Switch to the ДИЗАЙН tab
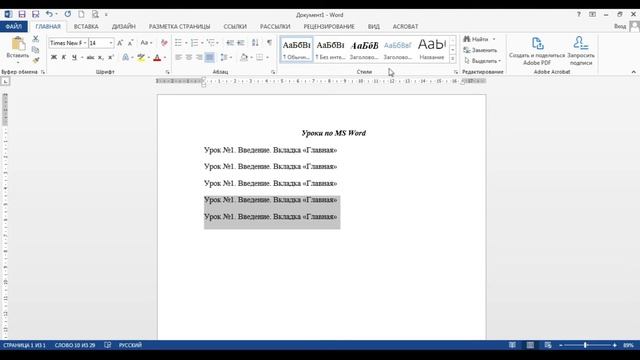 (x=124, y=27)
